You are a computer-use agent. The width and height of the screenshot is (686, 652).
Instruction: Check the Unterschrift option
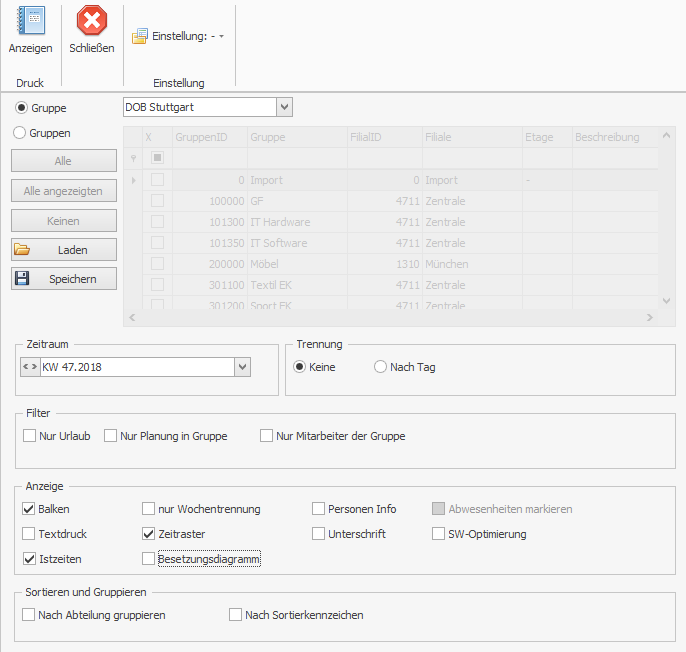(319, 534)
